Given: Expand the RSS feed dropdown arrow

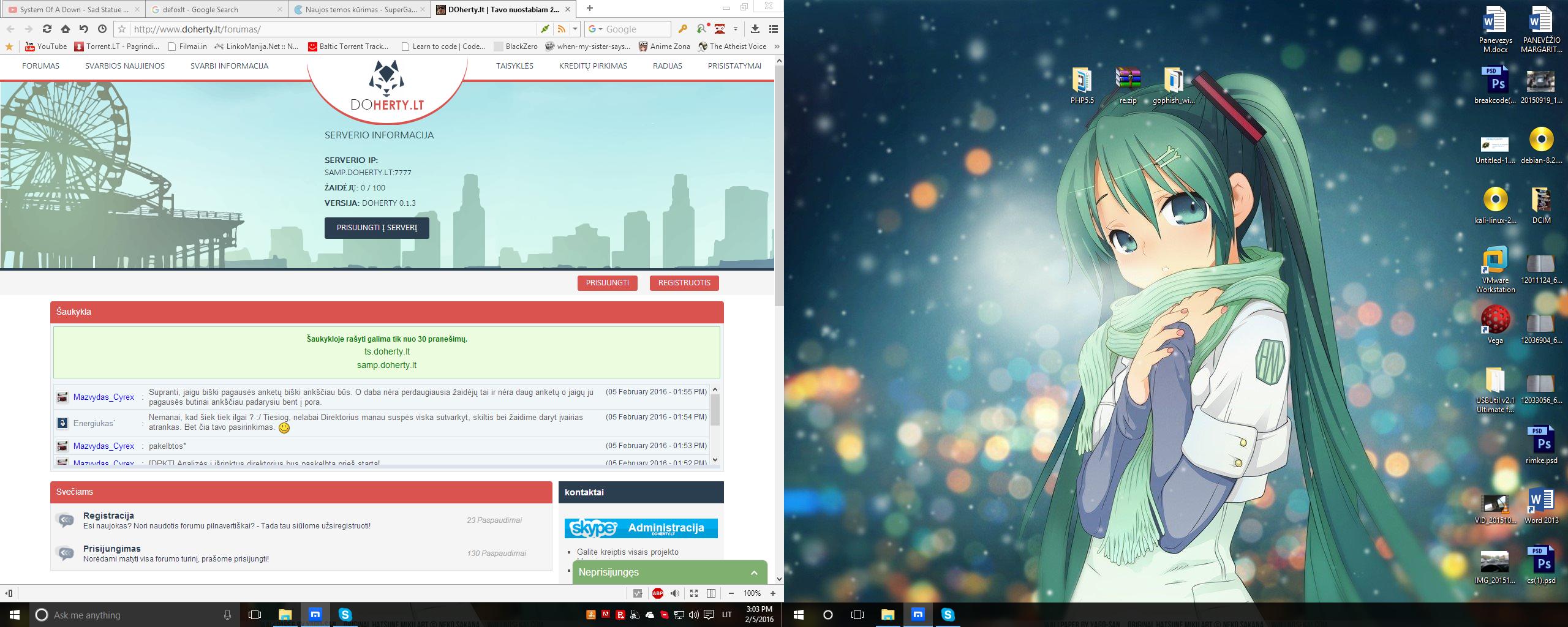Looking at the screenshot, I should 575,29.
